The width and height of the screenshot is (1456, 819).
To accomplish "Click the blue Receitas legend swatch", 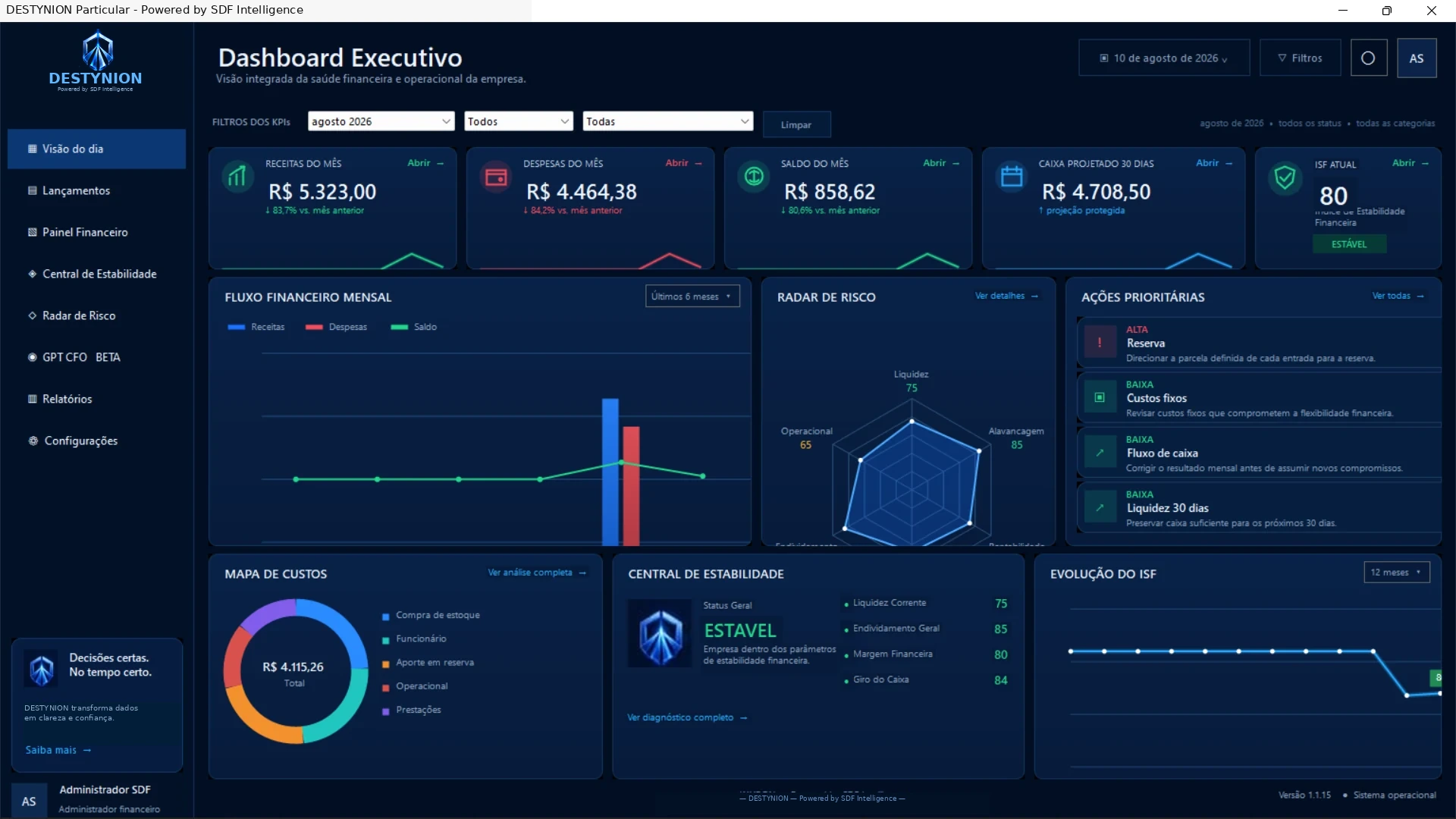I will (x=236, y=327).
